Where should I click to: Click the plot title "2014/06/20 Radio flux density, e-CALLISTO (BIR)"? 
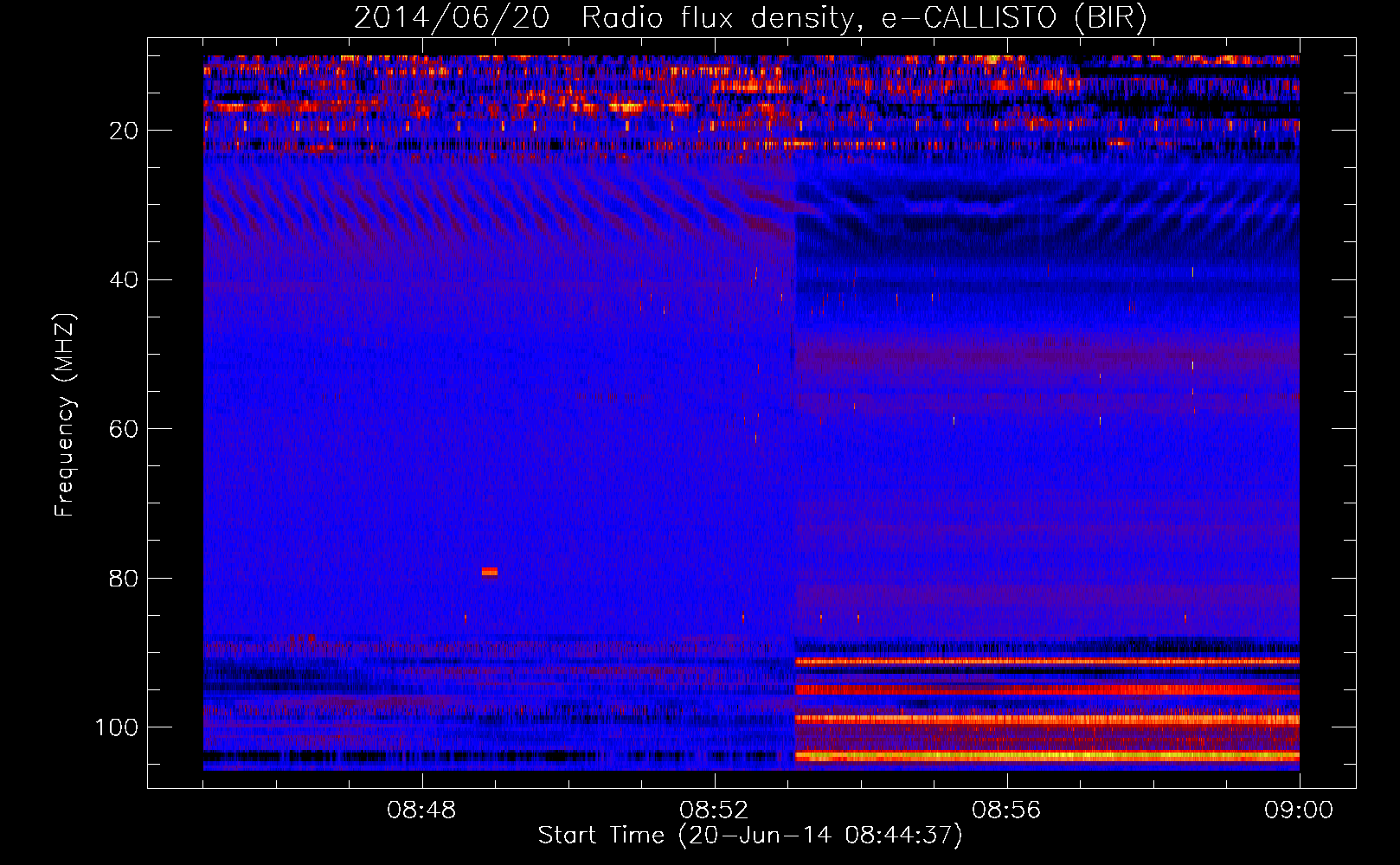click(750, 18)
